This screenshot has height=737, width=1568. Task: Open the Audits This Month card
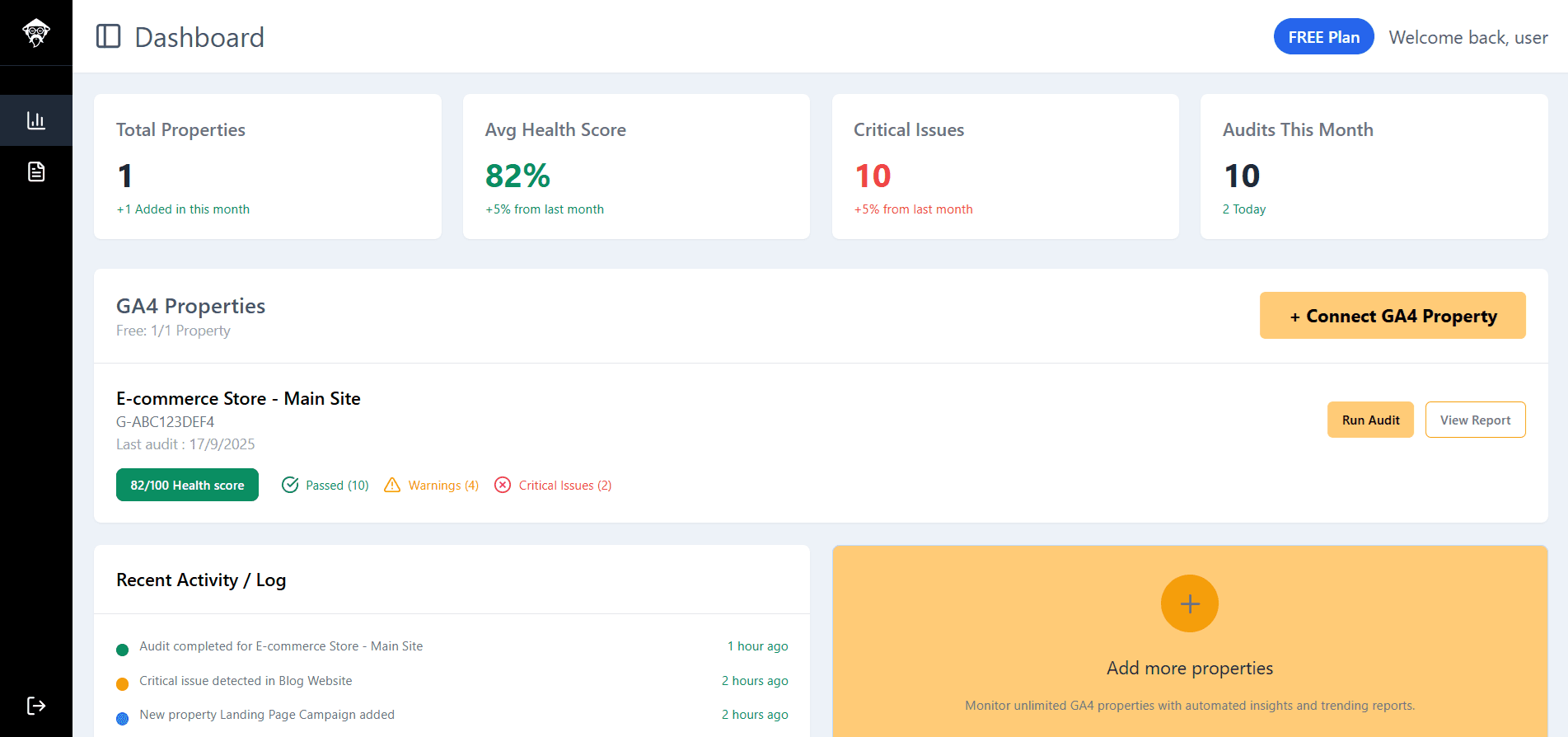[x=1374, y=167]
